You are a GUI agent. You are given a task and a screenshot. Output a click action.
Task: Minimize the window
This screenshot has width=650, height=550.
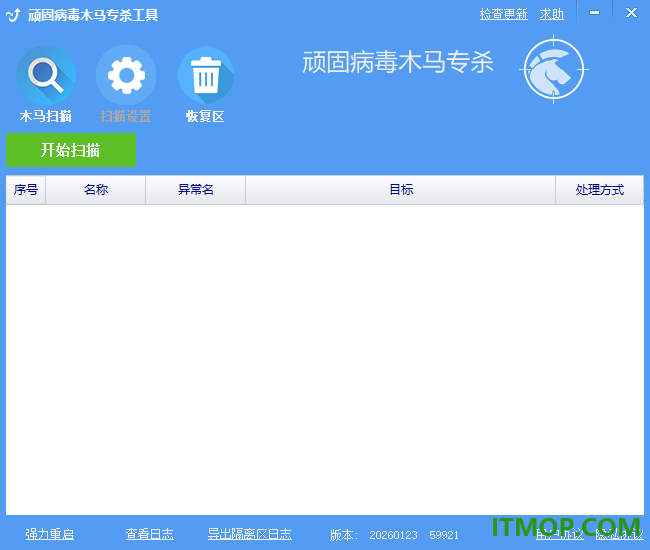594,13
